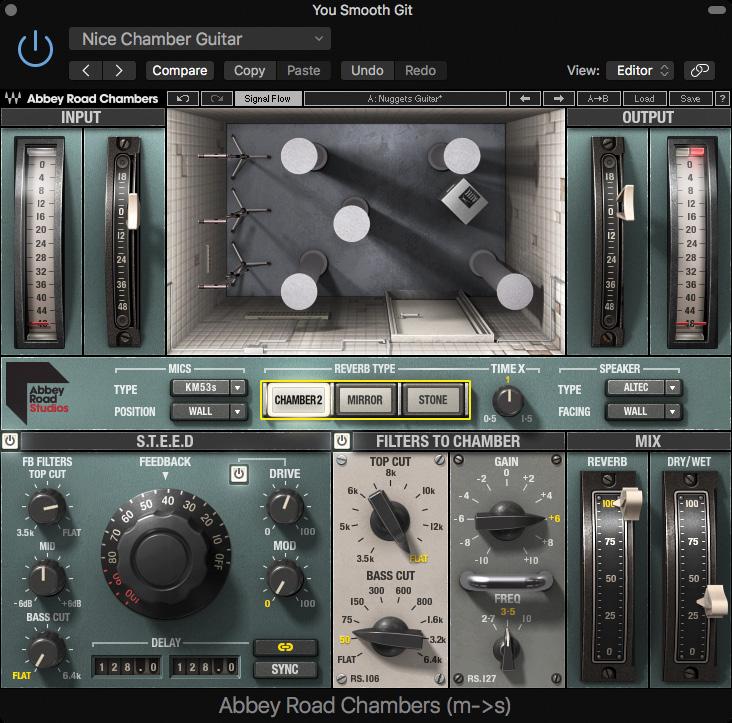
Task: Click the link chain icon button
Action: pos(699,70)
